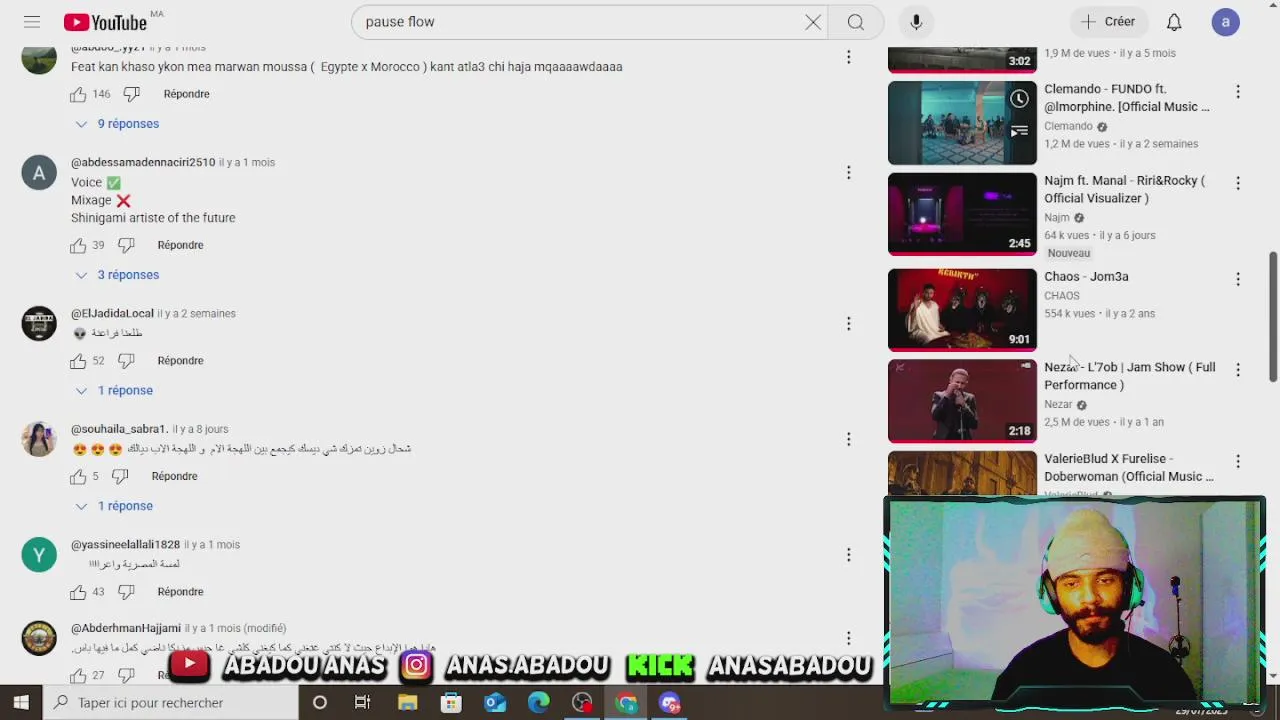Open options menu for ElJadidaLocal comment
This screenshot has height=720, width=1280.
coord(848,324)
